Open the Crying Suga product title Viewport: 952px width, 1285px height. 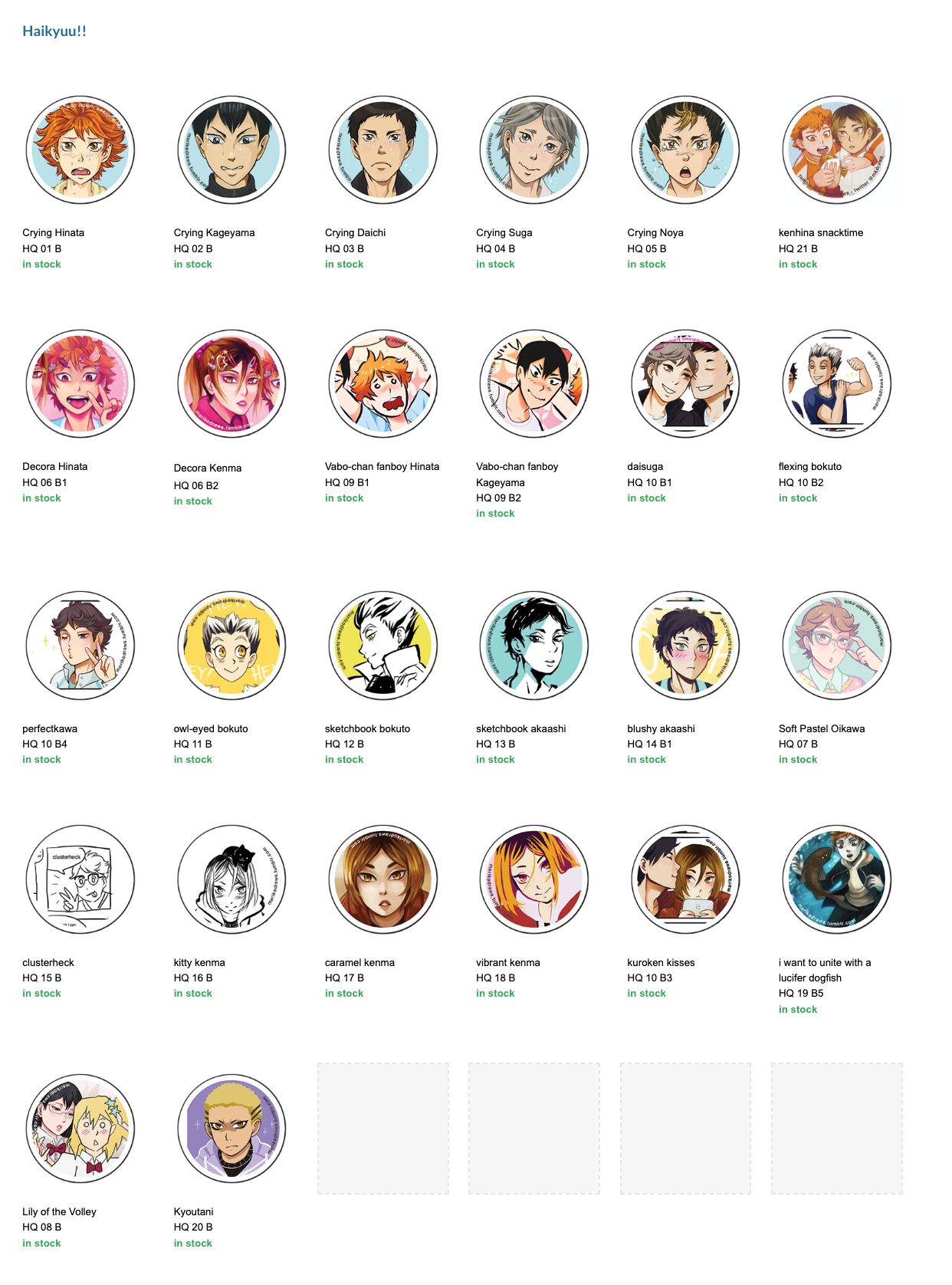tap(504, 232)
